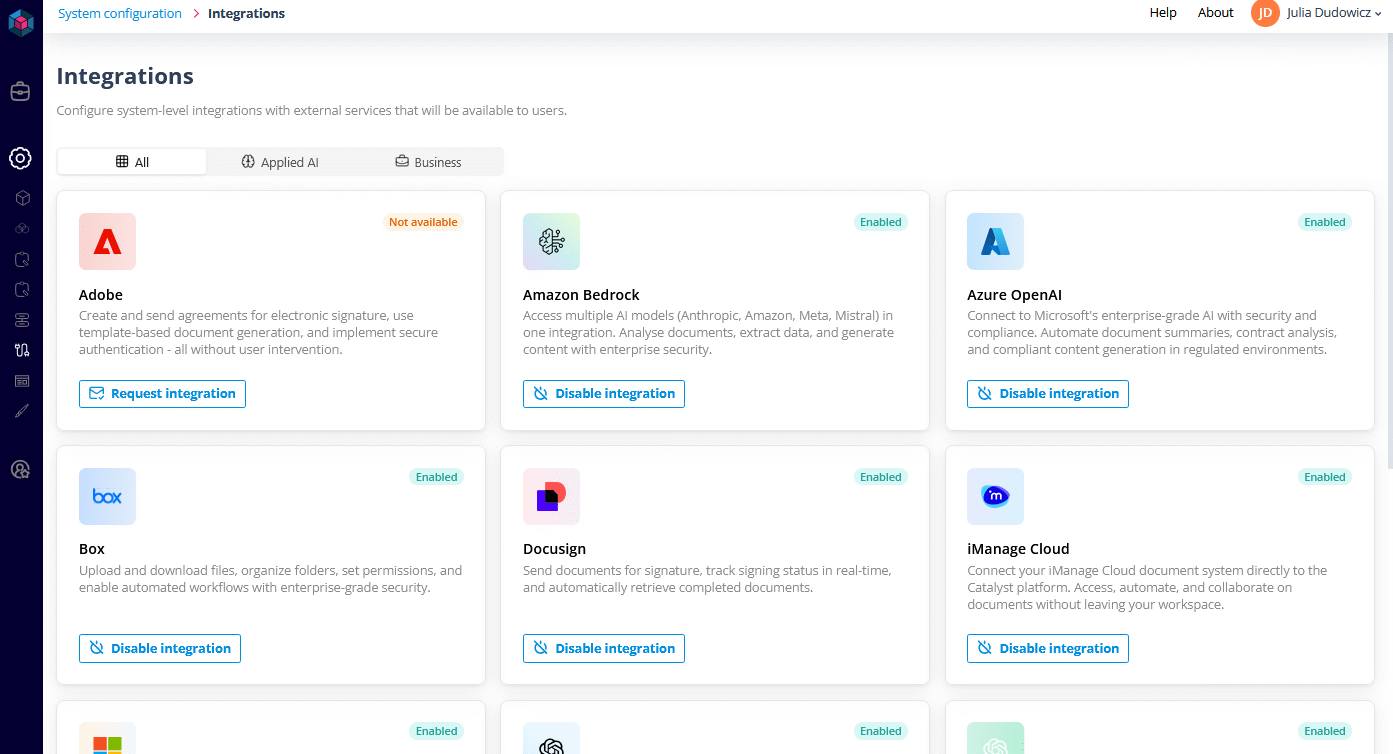Click the Integrations page heading
The image size is (1393, 754).
(125, 76)
